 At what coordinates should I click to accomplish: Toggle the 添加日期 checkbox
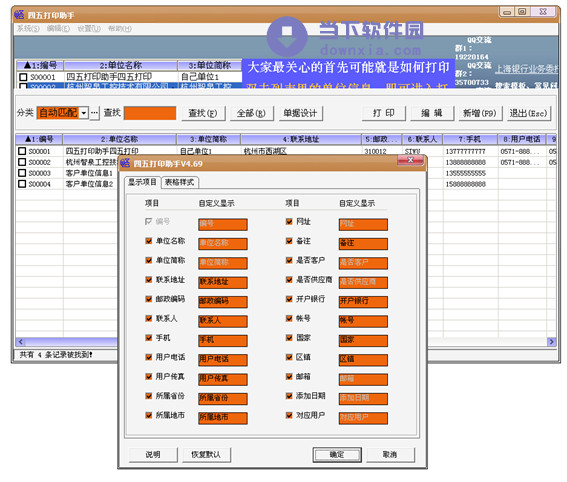pyautogui.click(x=289, y=396)
